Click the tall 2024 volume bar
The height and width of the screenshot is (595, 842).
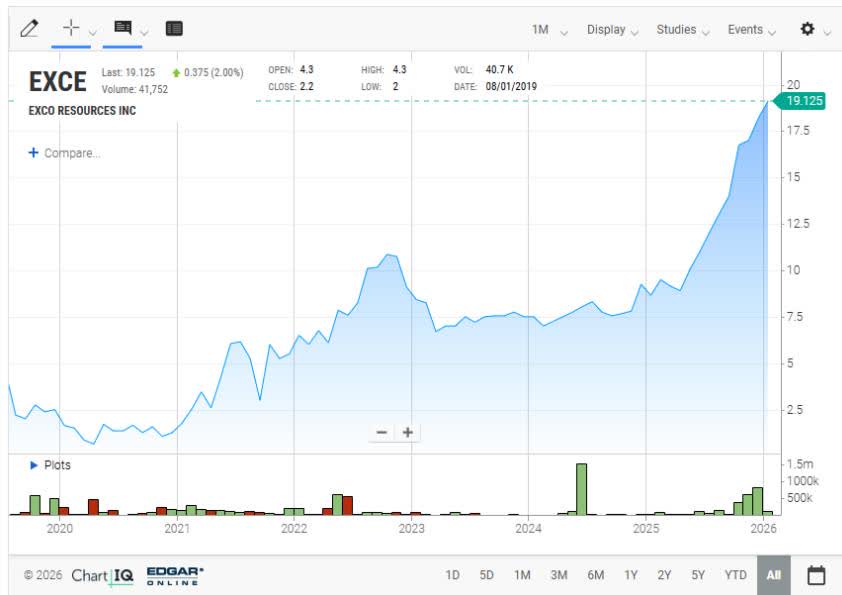click(x=581, y=489)
